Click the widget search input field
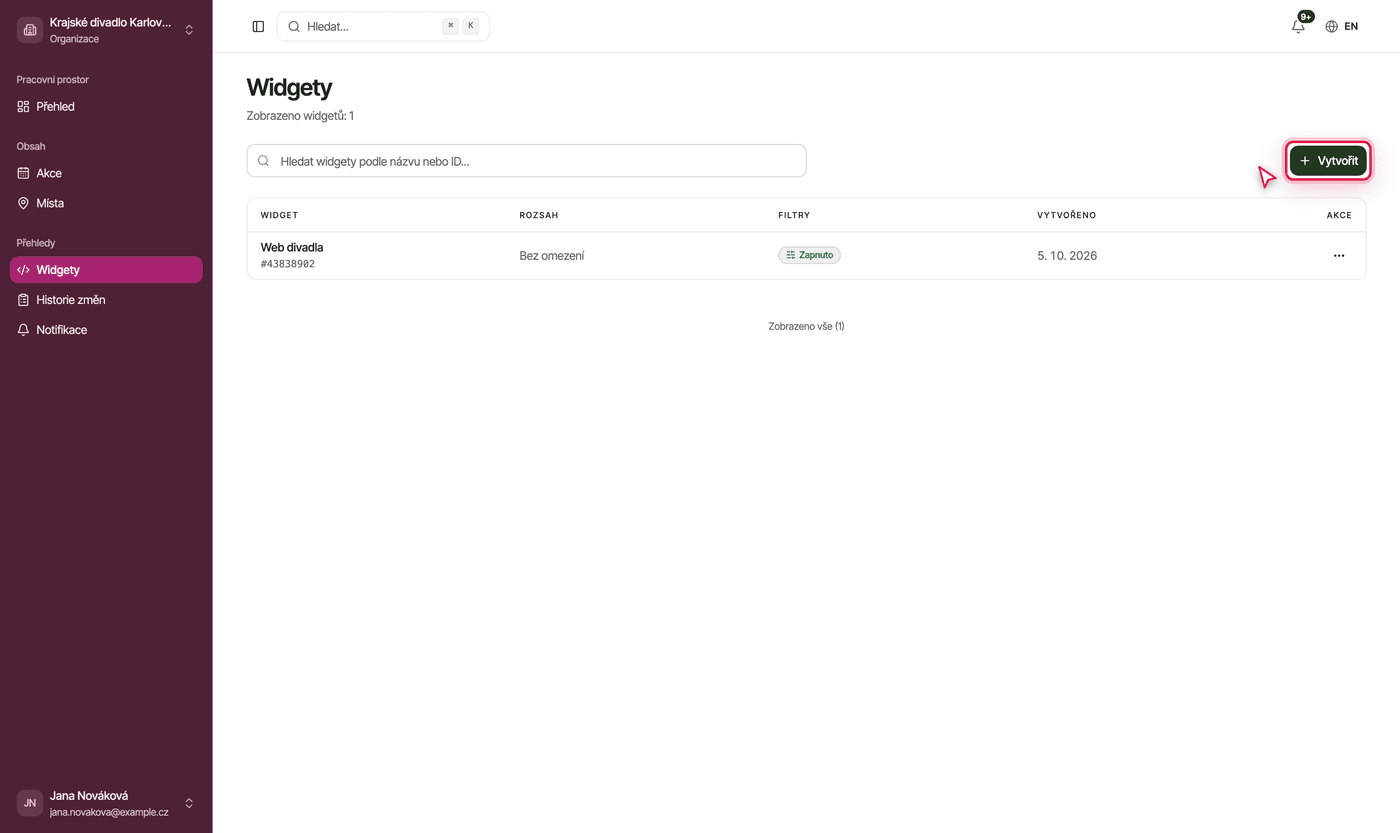The width and height of the screenshot is (1400, 833). [526, 161]
